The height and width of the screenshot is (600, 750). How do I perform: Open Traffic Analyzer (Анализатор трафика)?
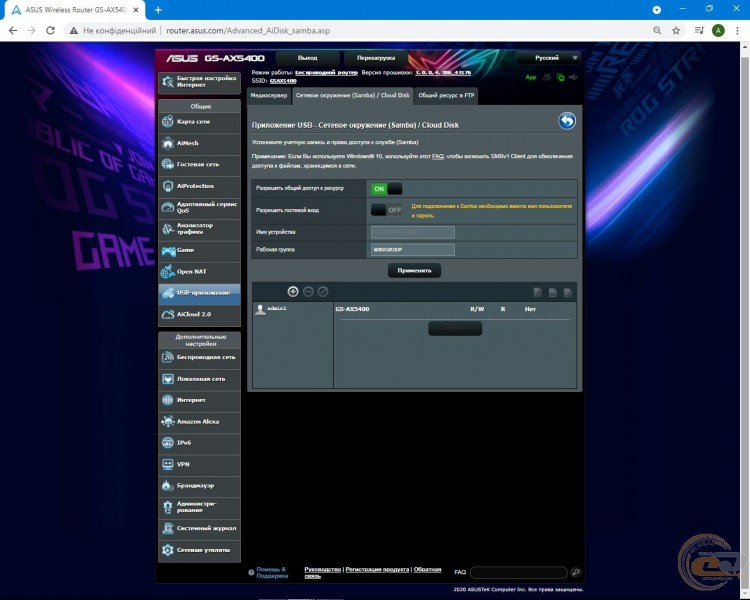[199, 229]
